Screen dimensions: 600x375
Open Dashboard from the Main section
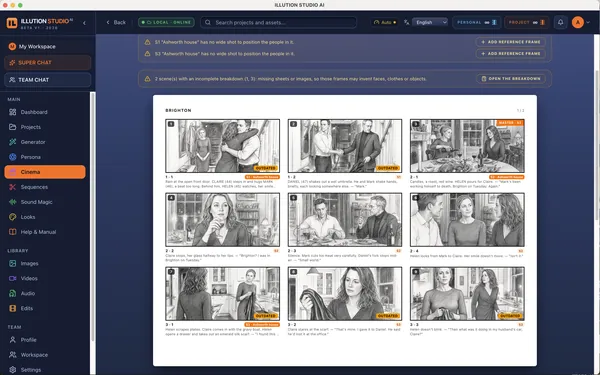tap(45, 112)
